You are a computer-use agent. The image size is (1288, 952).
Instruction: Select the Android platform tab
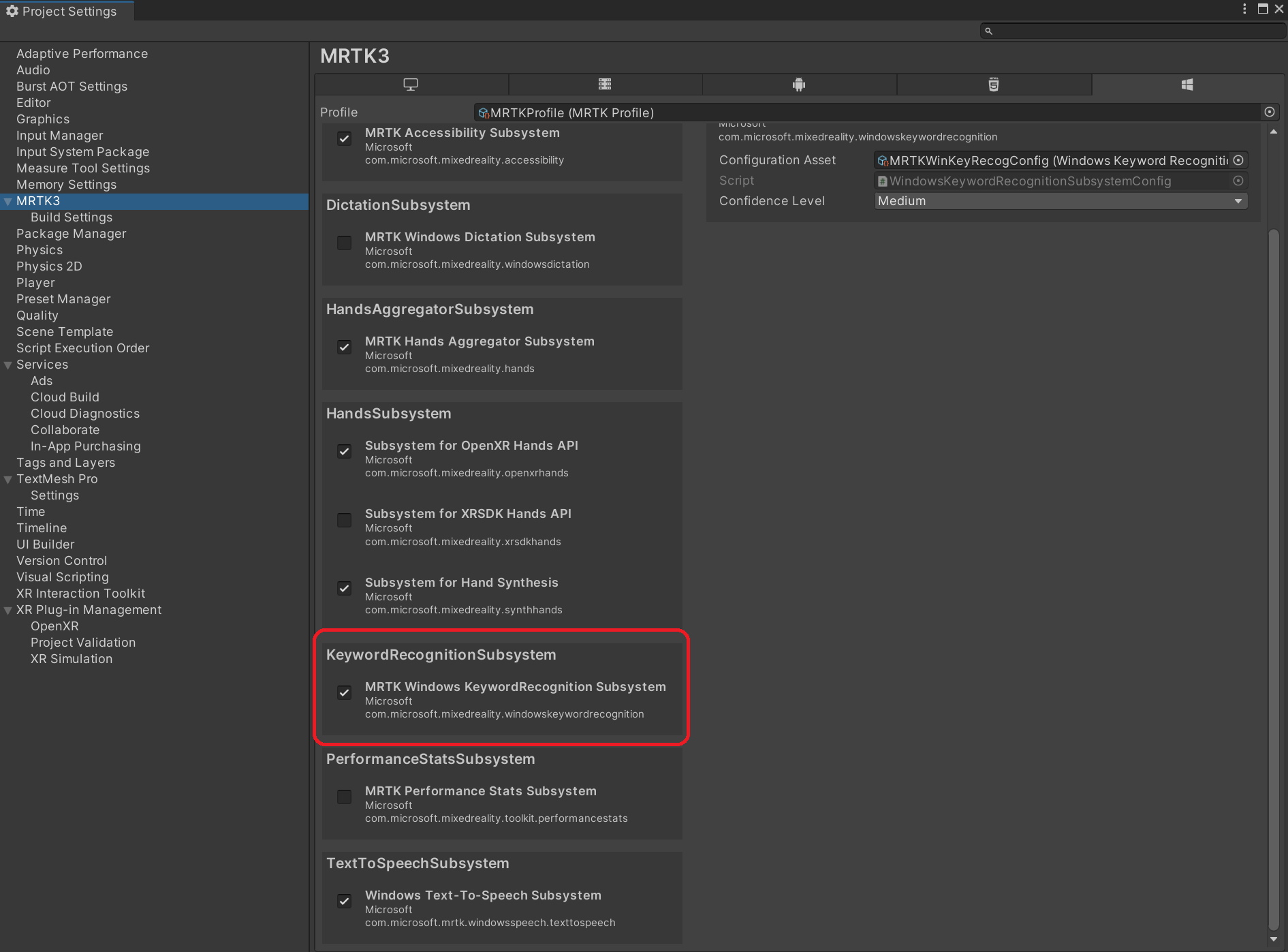(x=799, y=85)
